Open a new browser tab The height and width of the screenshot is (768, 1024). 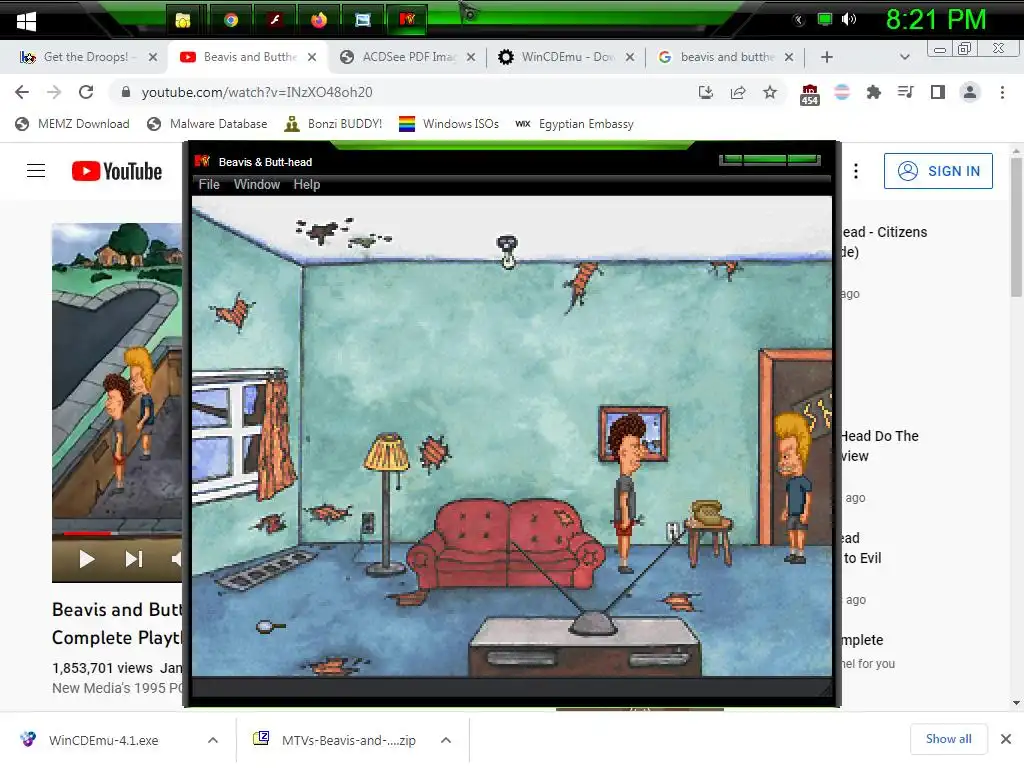[x=826, y=57]
